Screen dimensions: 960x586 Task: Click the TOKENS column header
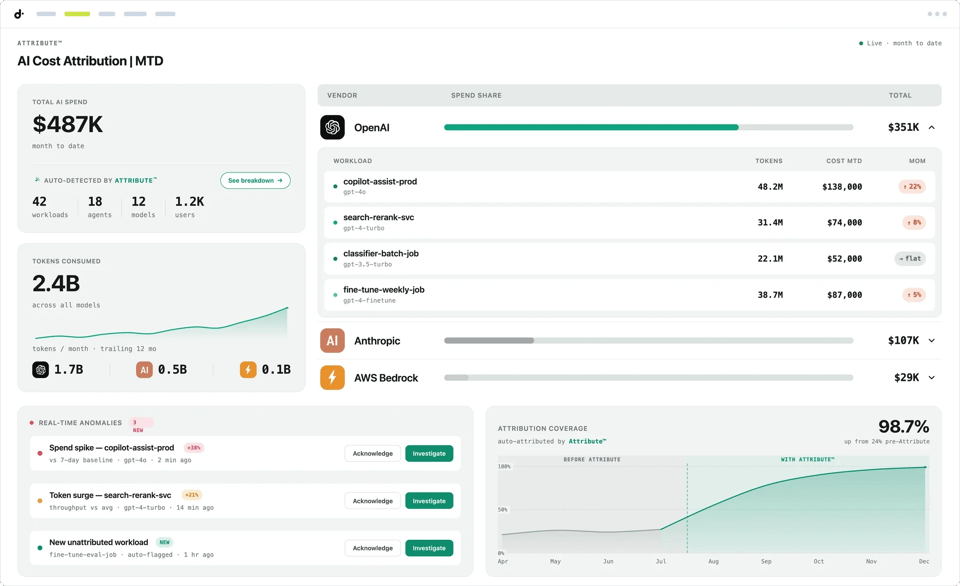point(768,161)
